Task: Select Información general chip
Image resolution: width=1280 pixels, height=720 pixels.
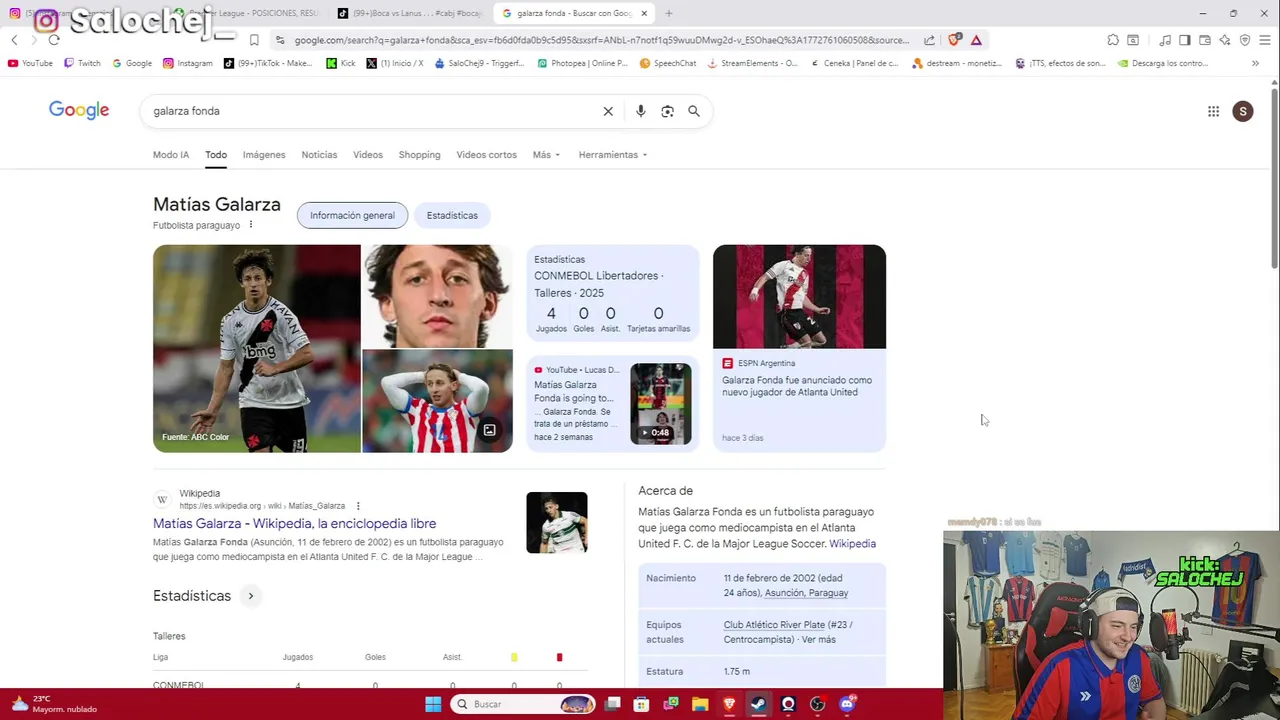Action: [352, 215]
